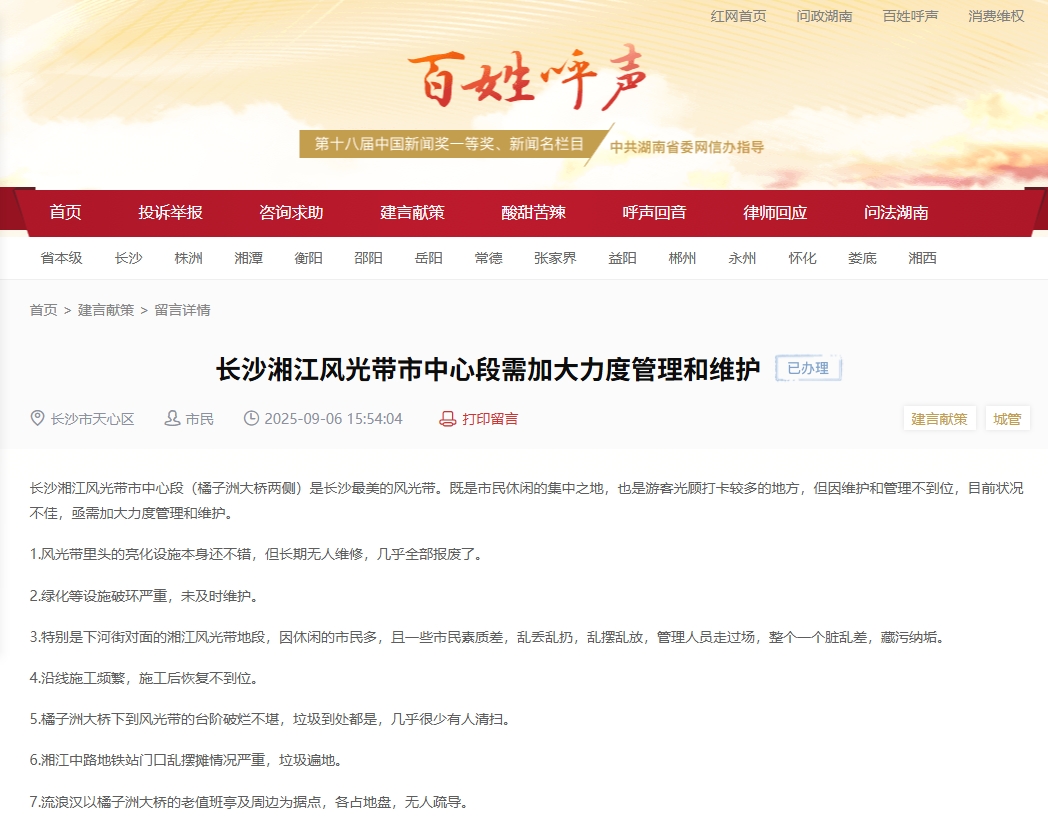This screenshot has width=1048, height=821.
Task: Select 首页 in the red navigation bar
Action: coord(66,212)
